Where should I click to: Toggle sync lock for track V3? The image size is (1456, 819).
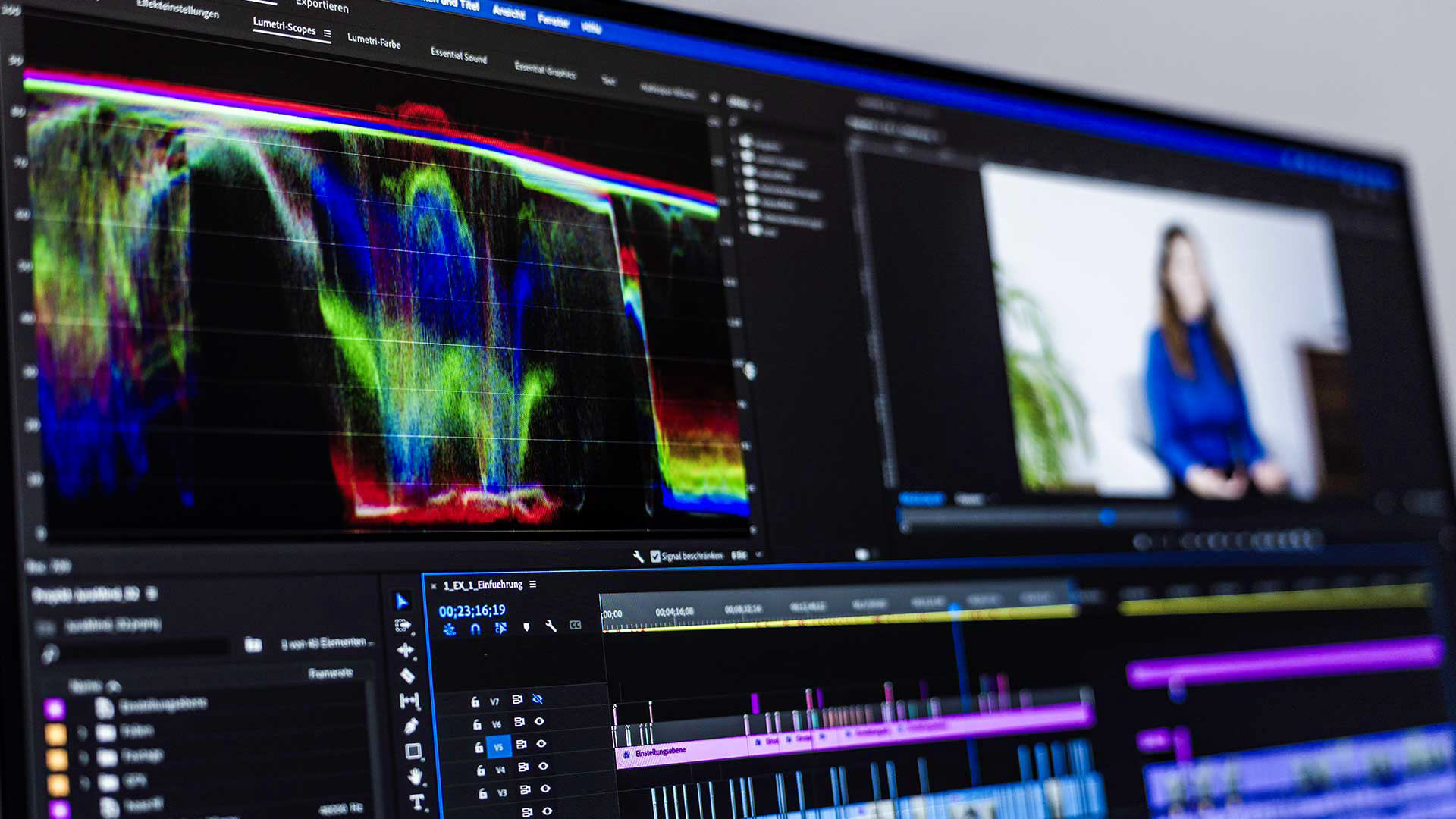[x=525, y=789]
